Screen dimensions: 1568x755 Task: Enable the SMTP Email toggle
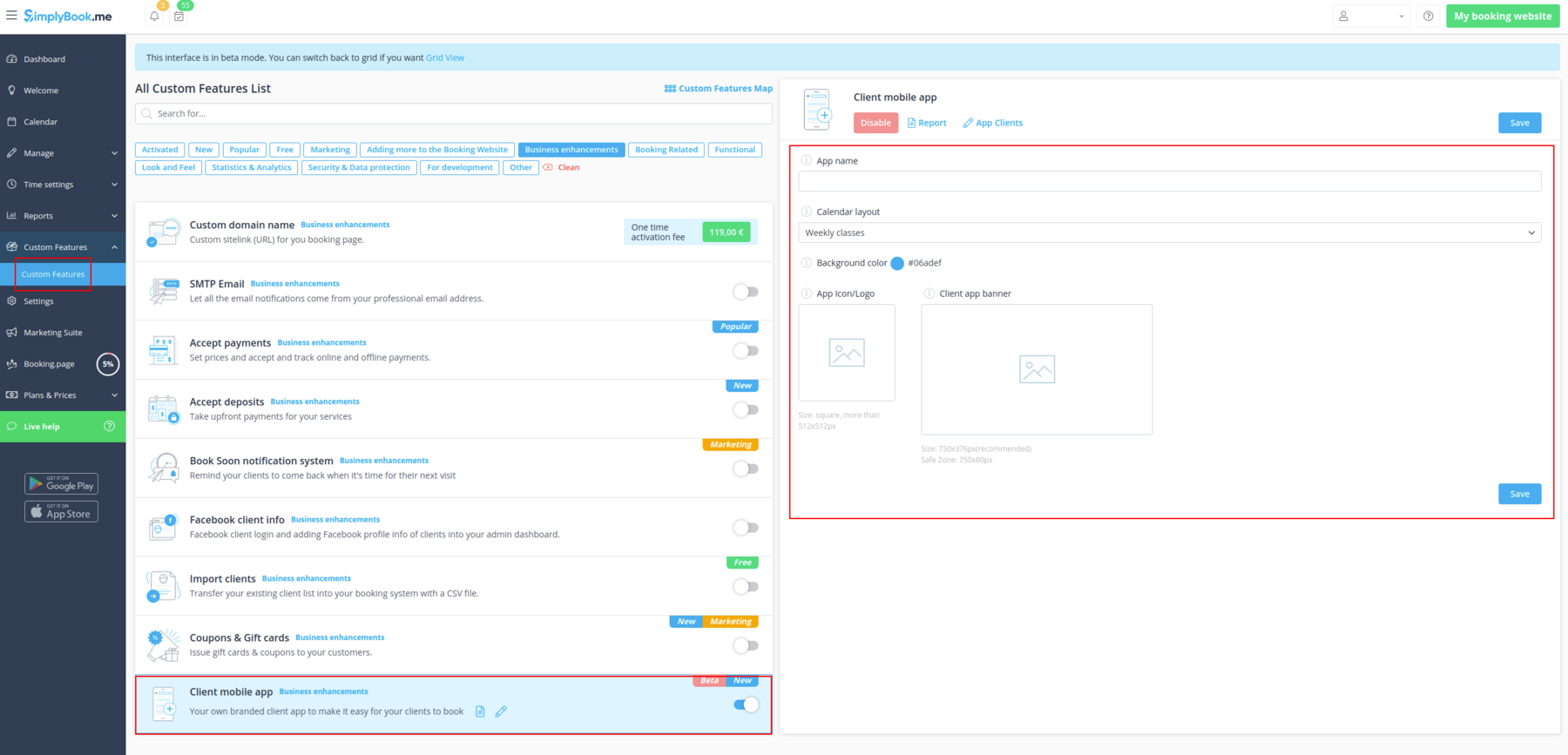[745, 292]
